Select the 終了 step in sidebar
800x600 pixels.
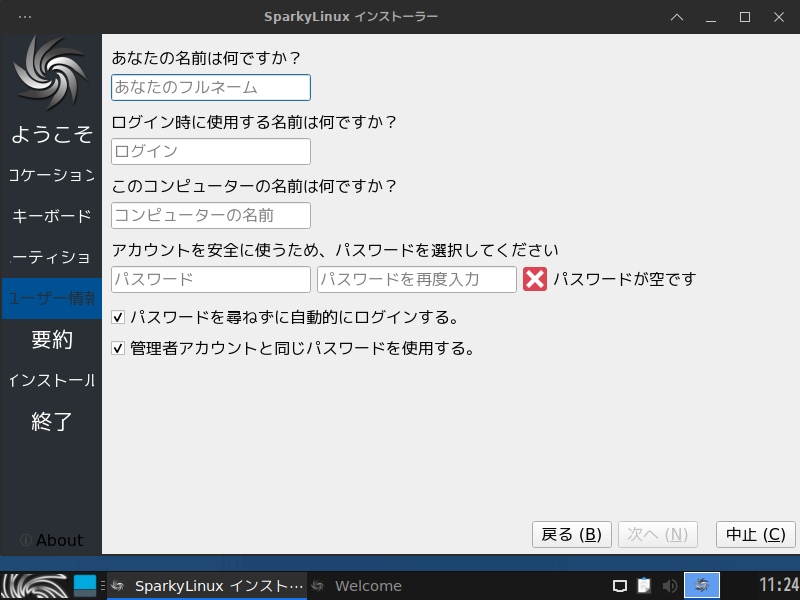(52, 421)
